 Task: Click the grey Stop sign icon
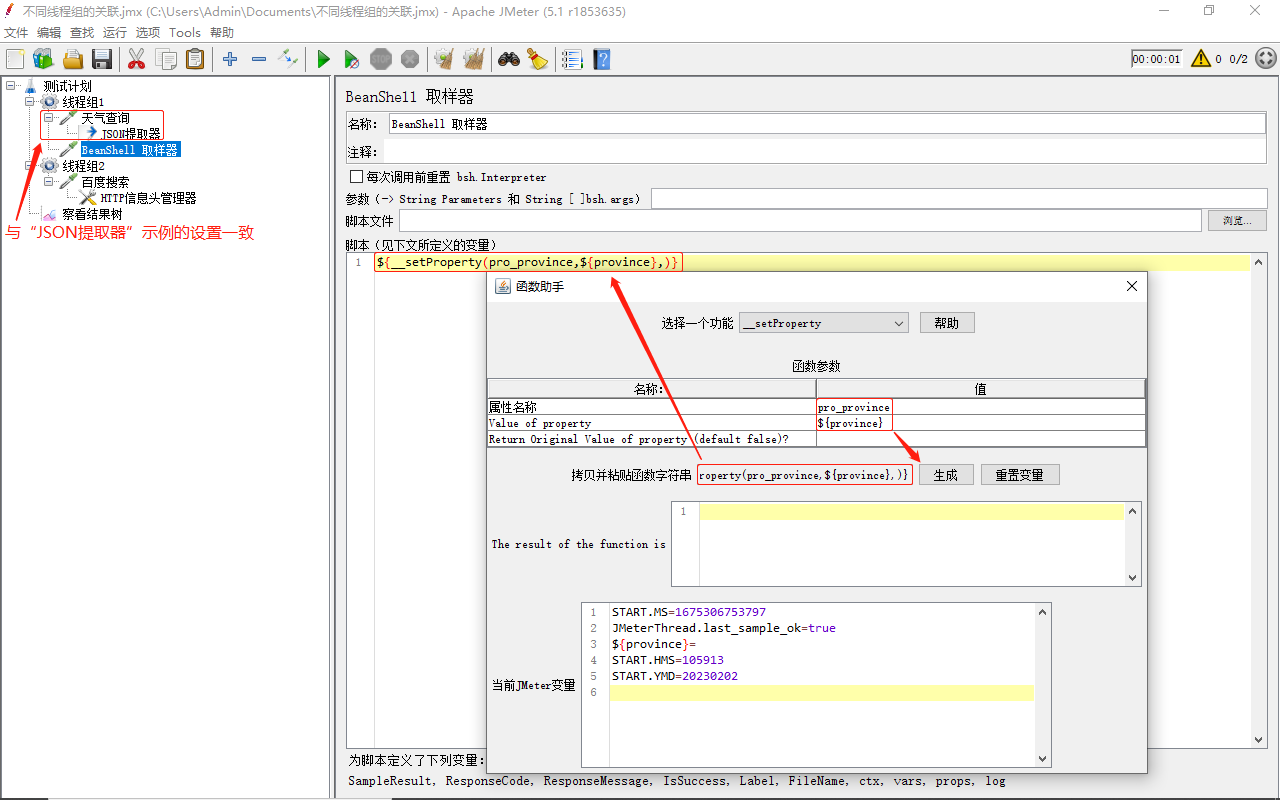(x=381, y=59)
